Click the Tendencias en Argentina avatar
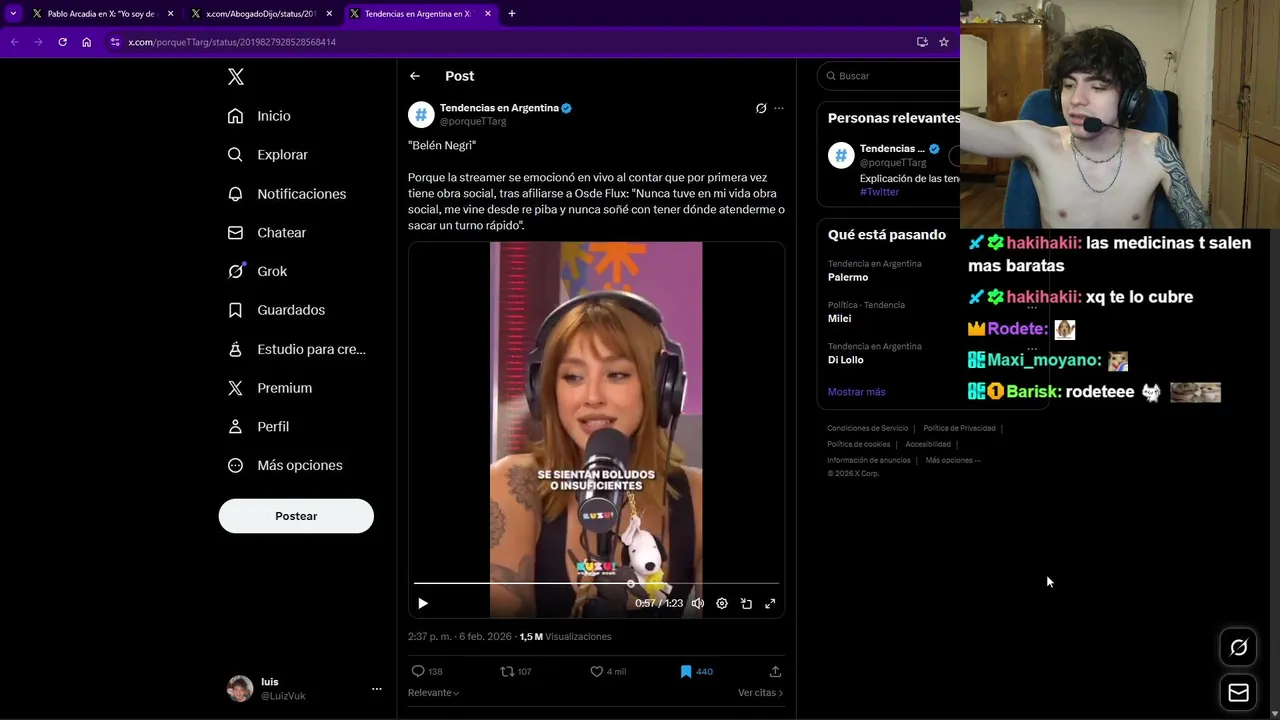The height and width of the screenshot is (720, 1280). click(x=421, y=115)
